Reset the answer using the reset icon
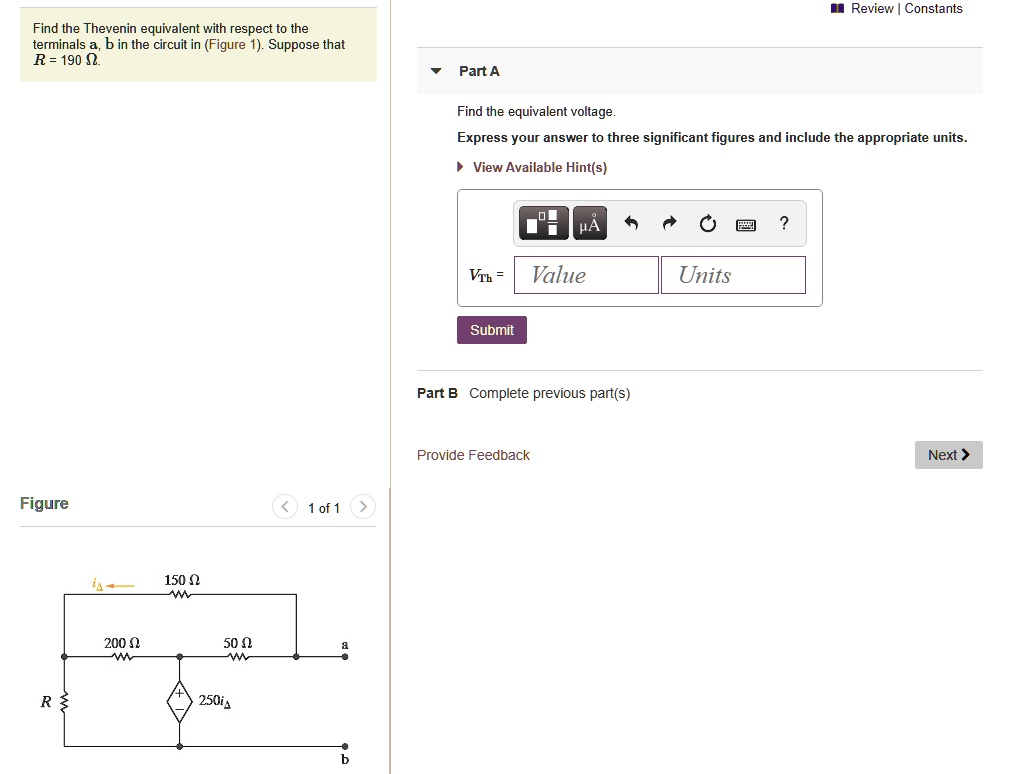The image size is (1011, 774). click(x=708, y=223)
